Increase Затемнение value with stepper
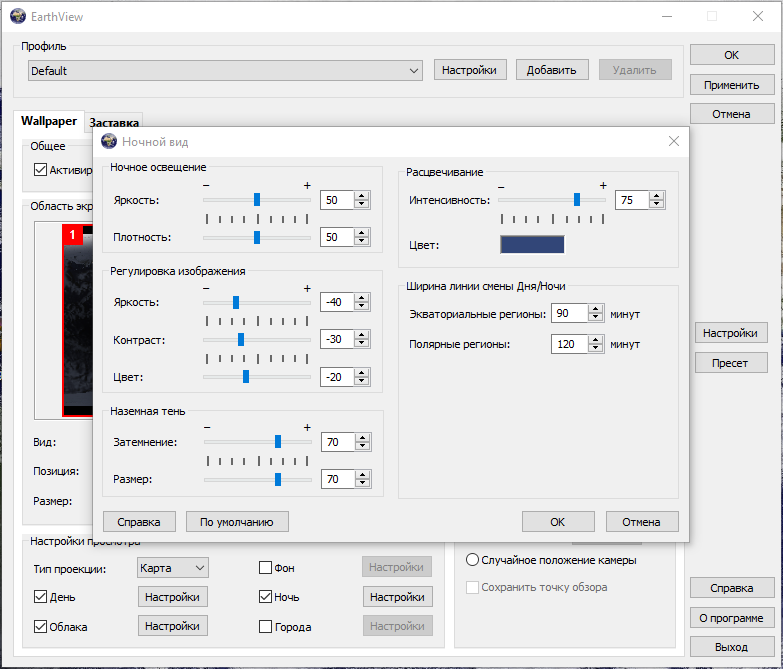The height and width of the screenshot is (669, 783). coord(363,438)
